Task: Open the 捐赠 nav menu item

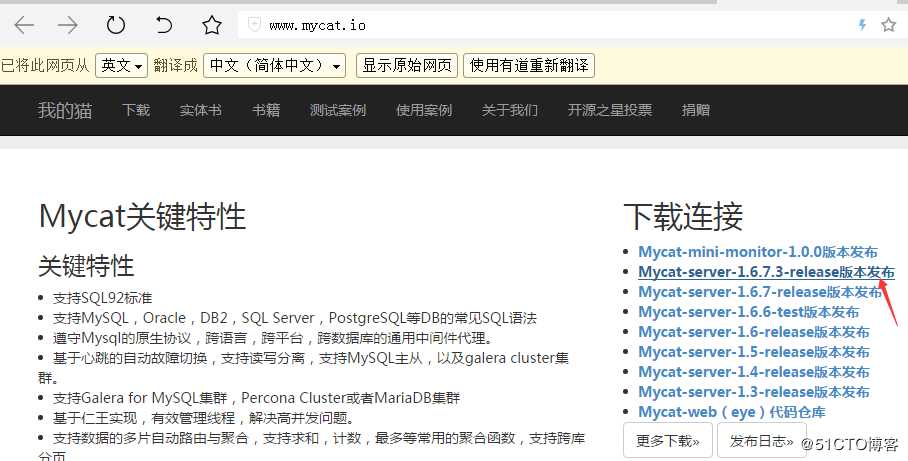Action: point(695,110)
